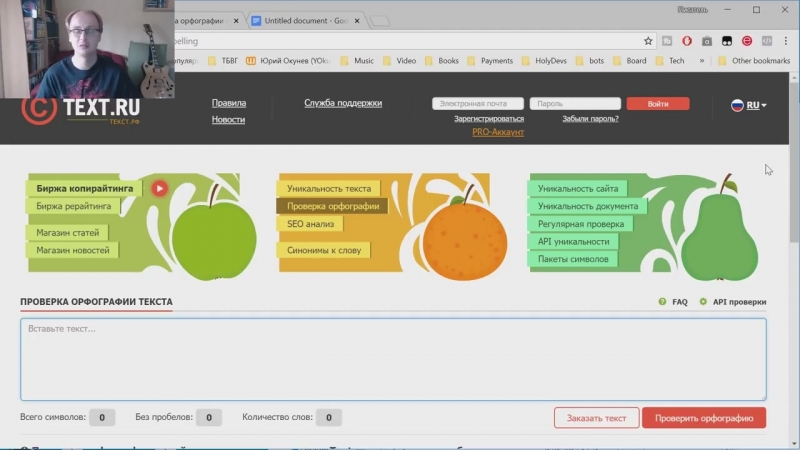Screen dimensions: 800x450
Task: Open SEO анализ menu item
Action: coord(310,224)
